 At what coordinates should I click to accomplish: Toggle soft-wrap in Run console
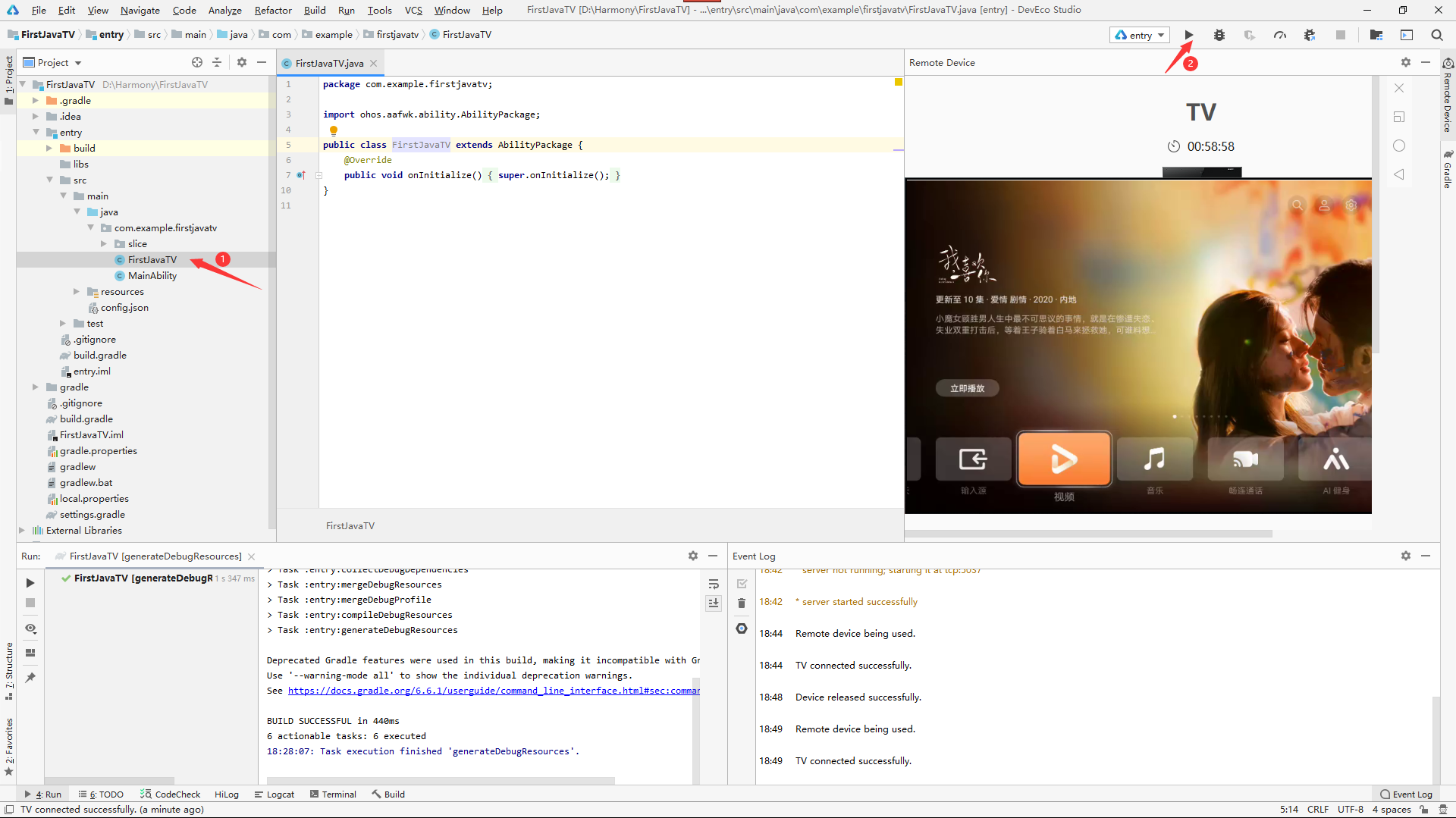click(x=714, y=584)
